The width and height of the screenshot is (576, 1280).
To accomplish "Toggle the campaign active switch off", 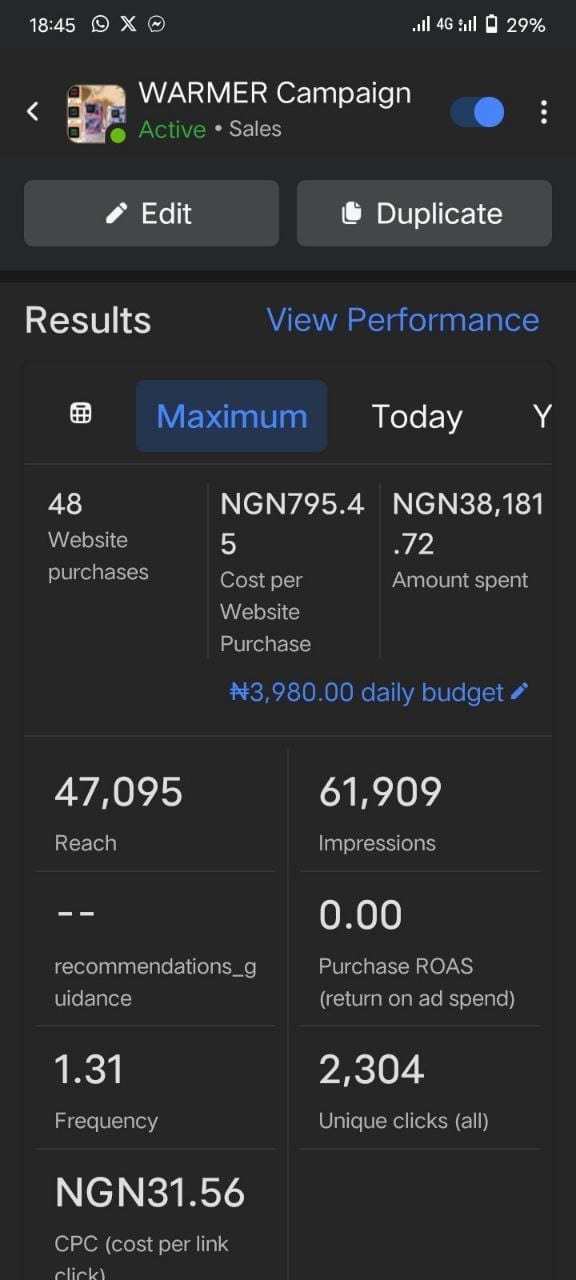I will pyautogui.click(x=477, y=112).
